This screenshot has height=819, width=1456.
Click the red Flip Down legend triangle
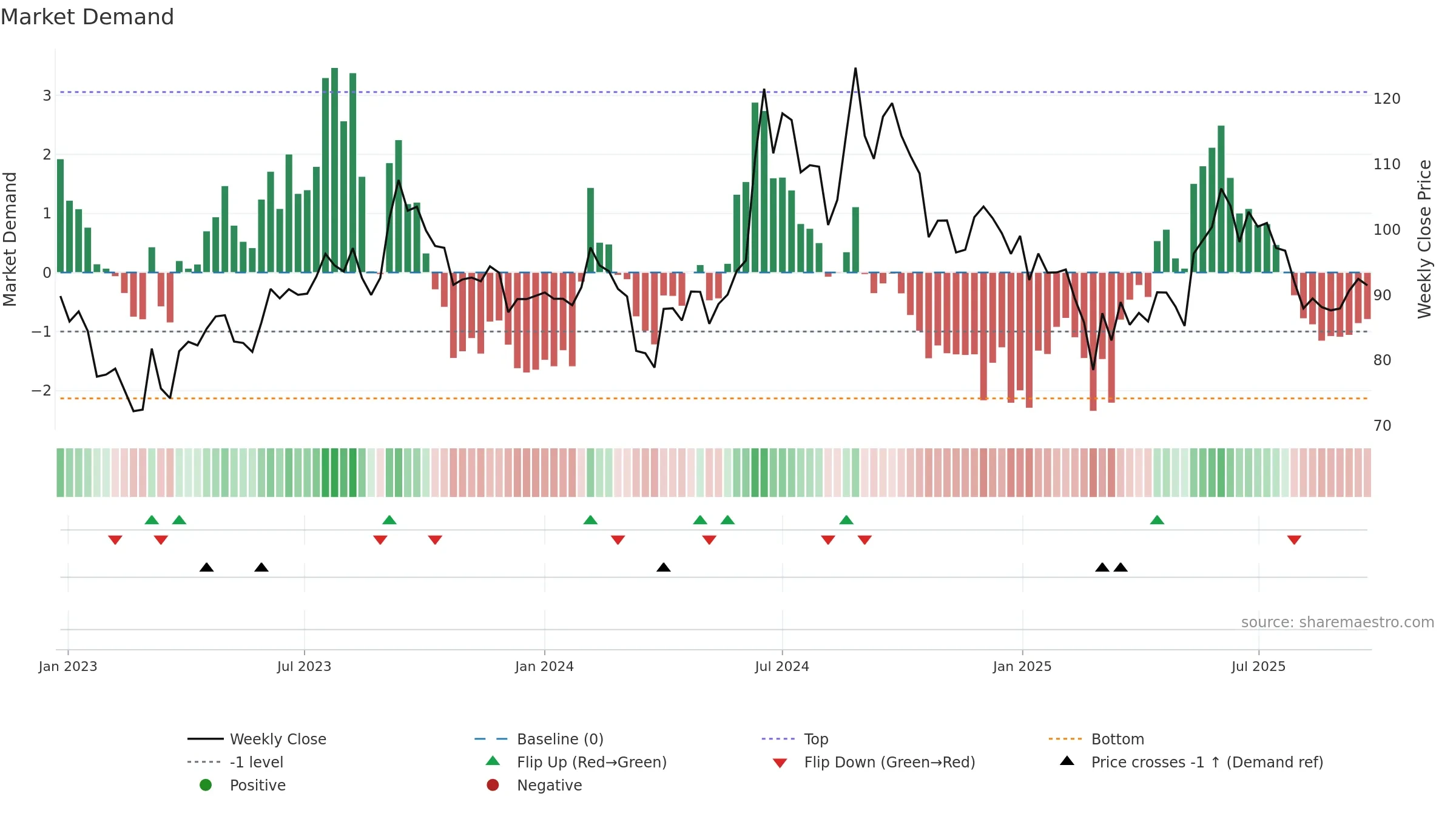(x=780, y=763)
